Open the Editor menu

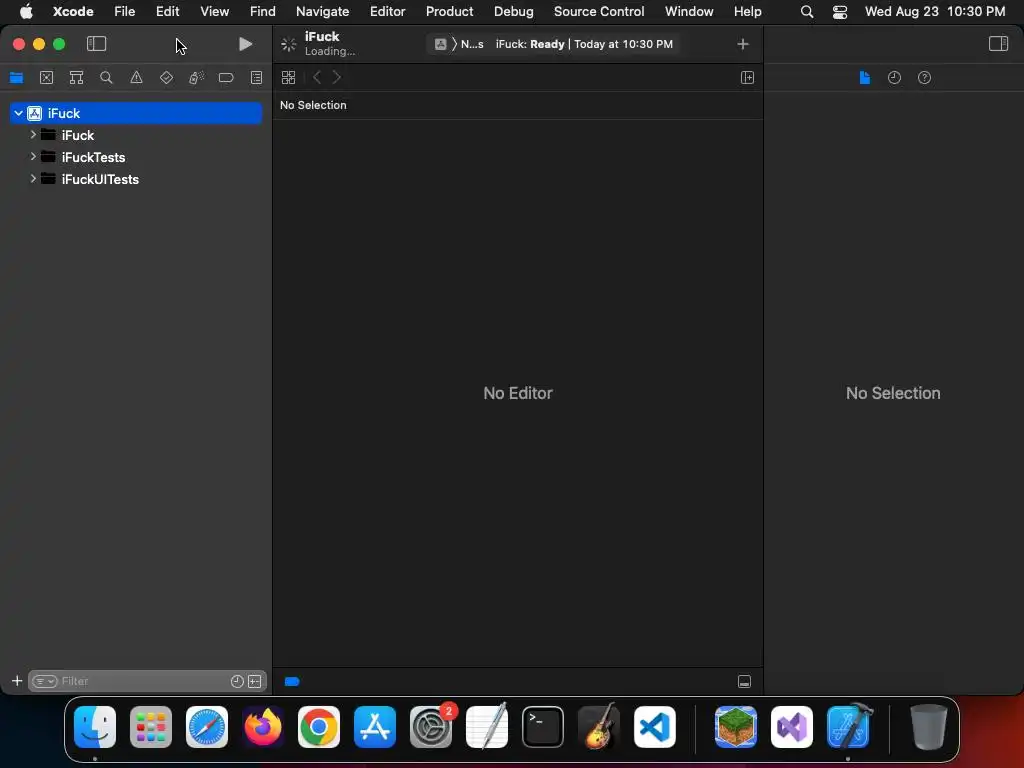click(x=387, y=11)
